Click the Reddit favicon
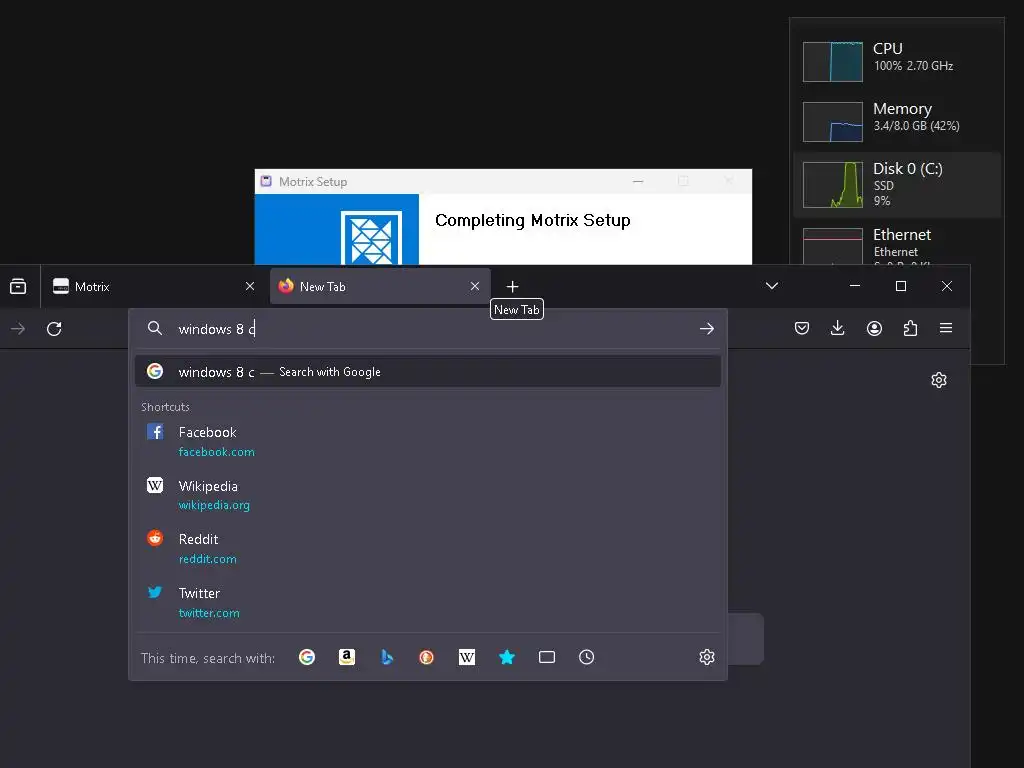1024x768 pixels. point(155,537)
